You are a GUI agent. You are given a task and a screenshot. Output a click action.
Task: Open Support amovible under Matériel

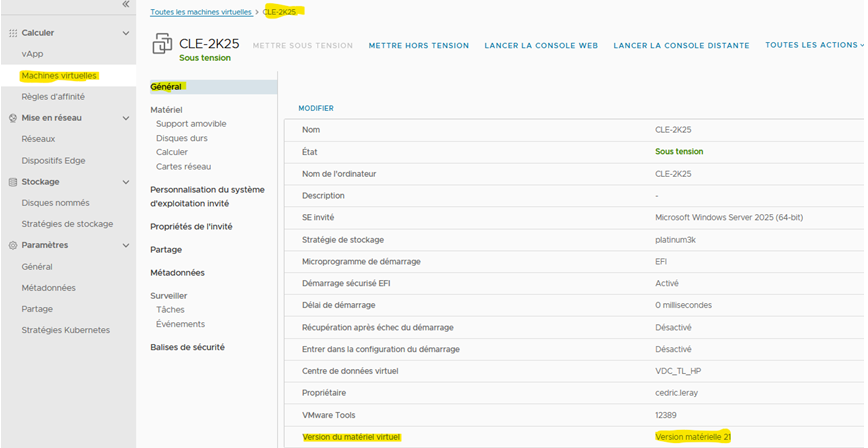(x=191, y=124)
